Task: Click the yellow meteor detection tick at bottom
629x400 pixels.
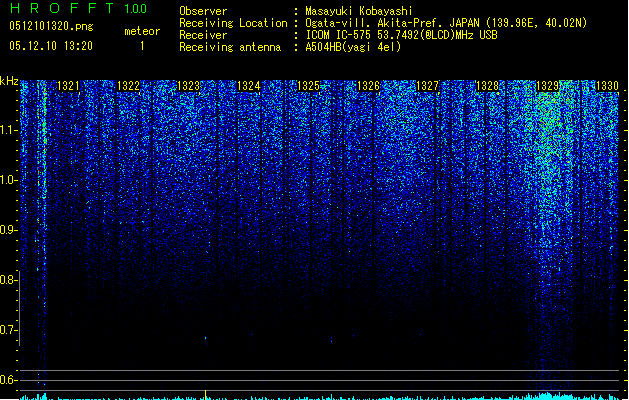Action: pyautogui.click(x=205, y=394)
